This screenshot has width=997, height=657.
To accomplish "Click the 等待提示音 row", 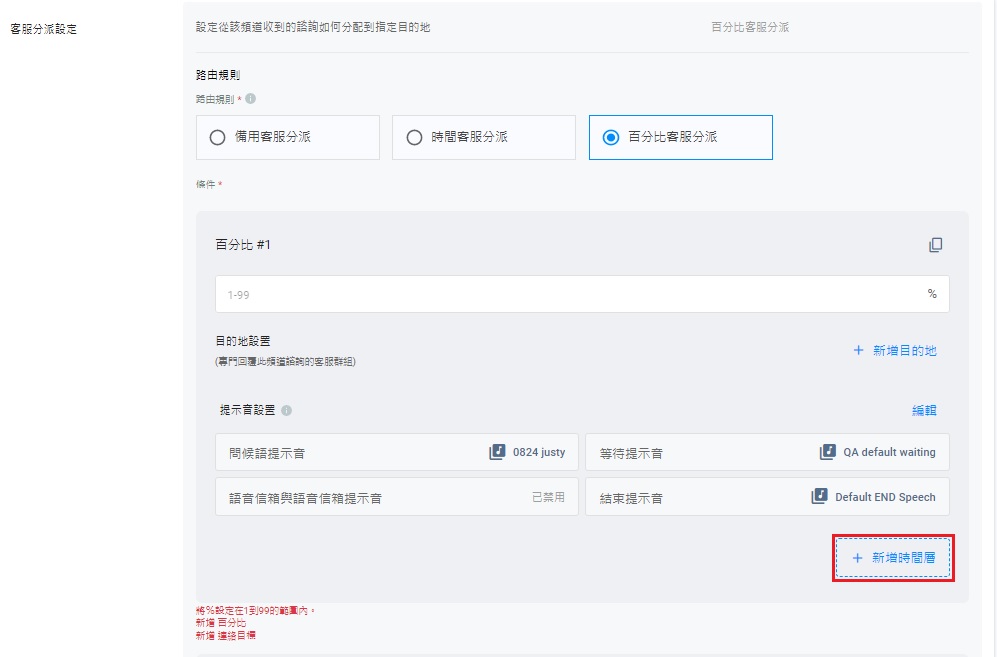I will 767,452.
